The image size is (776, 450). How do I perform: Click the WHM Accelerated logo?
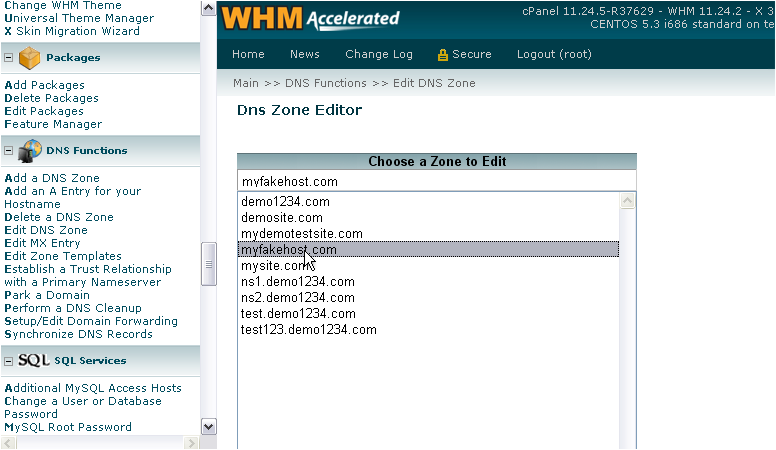coord(310,18)
